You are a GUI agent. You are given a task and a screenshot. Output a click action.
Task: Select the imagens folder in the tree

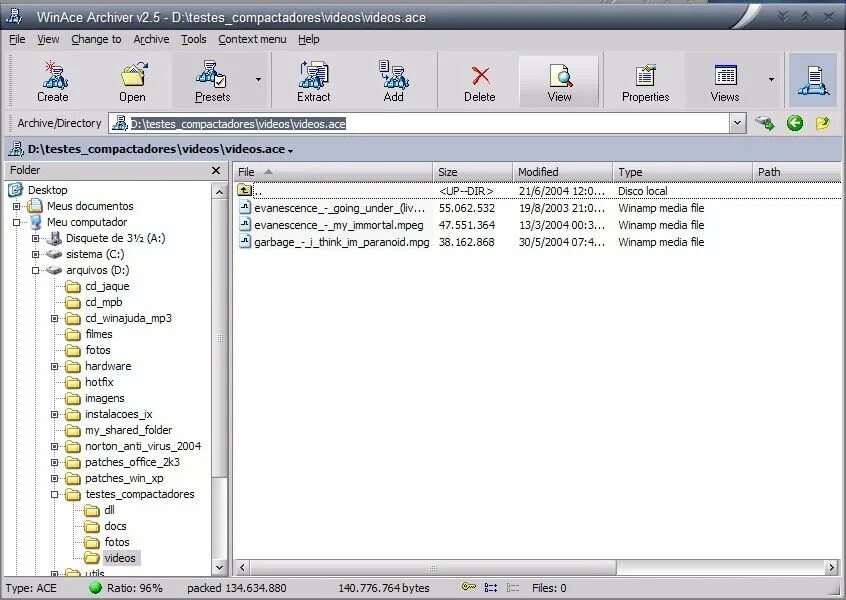104,398
